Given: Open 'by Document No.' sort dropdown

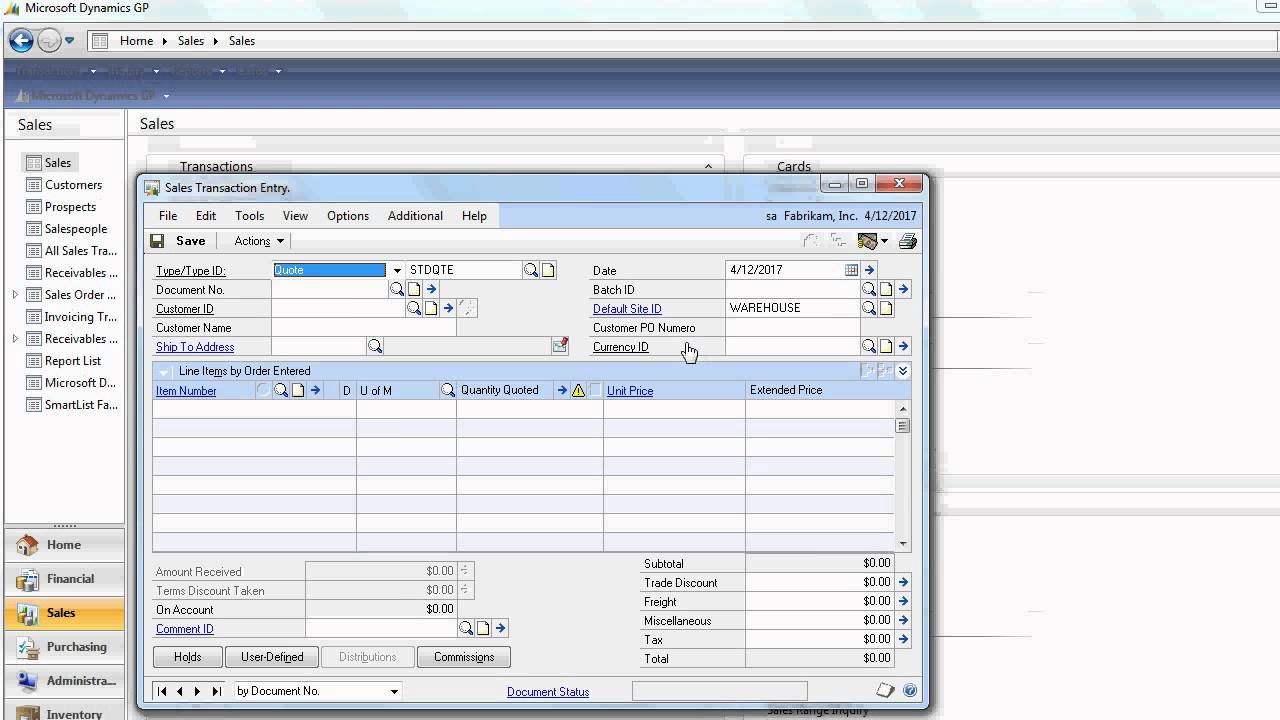Looking at the screenshot, I should (x=394, y=691).
